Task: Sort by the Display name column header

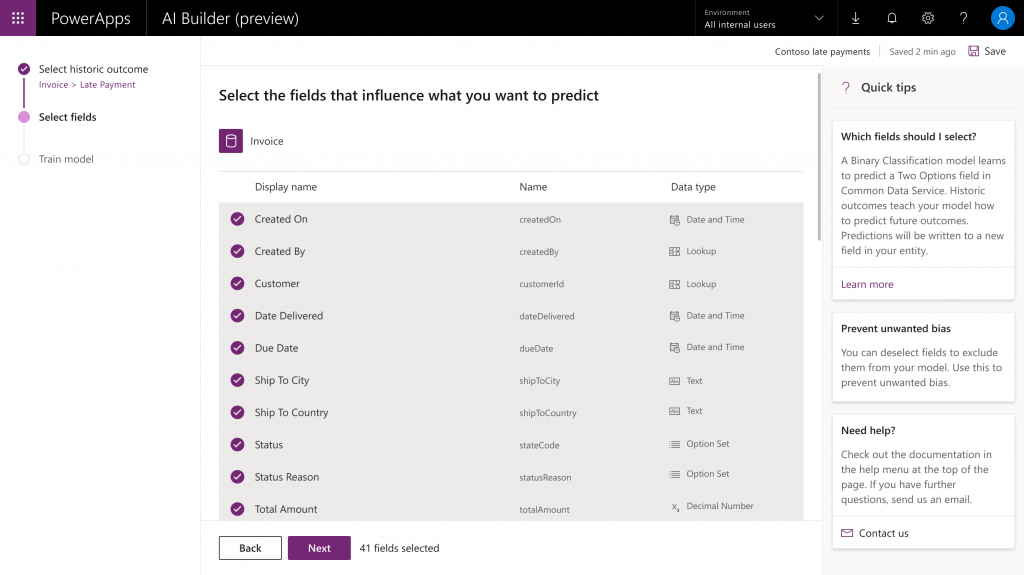Action: (286, 187)
